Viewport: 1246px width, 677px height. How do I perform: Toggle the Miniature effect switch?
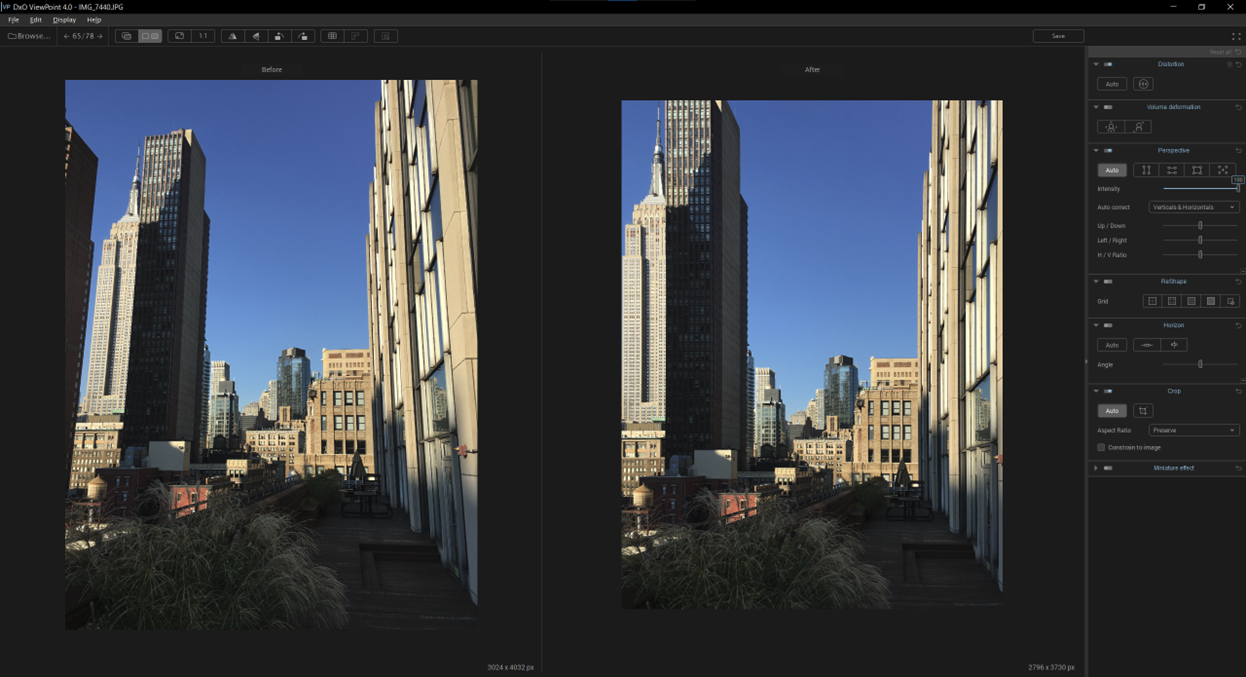1108,468
